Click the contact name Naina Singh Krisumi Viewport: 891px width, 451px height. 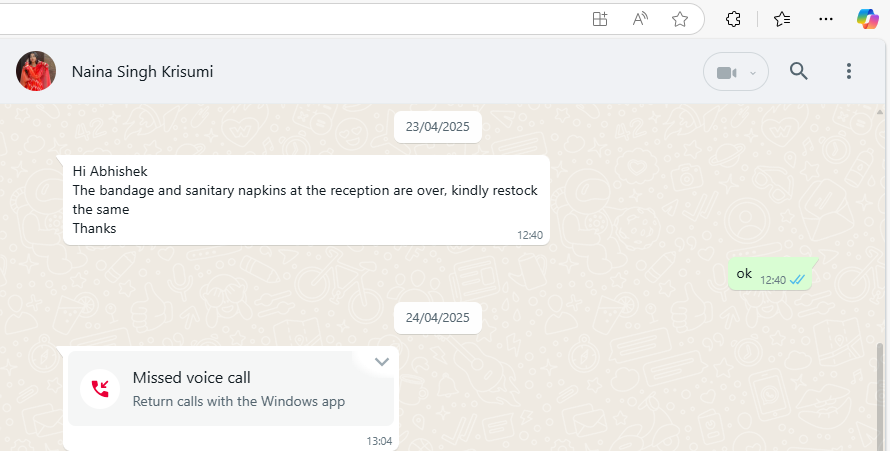click(142, 72)
